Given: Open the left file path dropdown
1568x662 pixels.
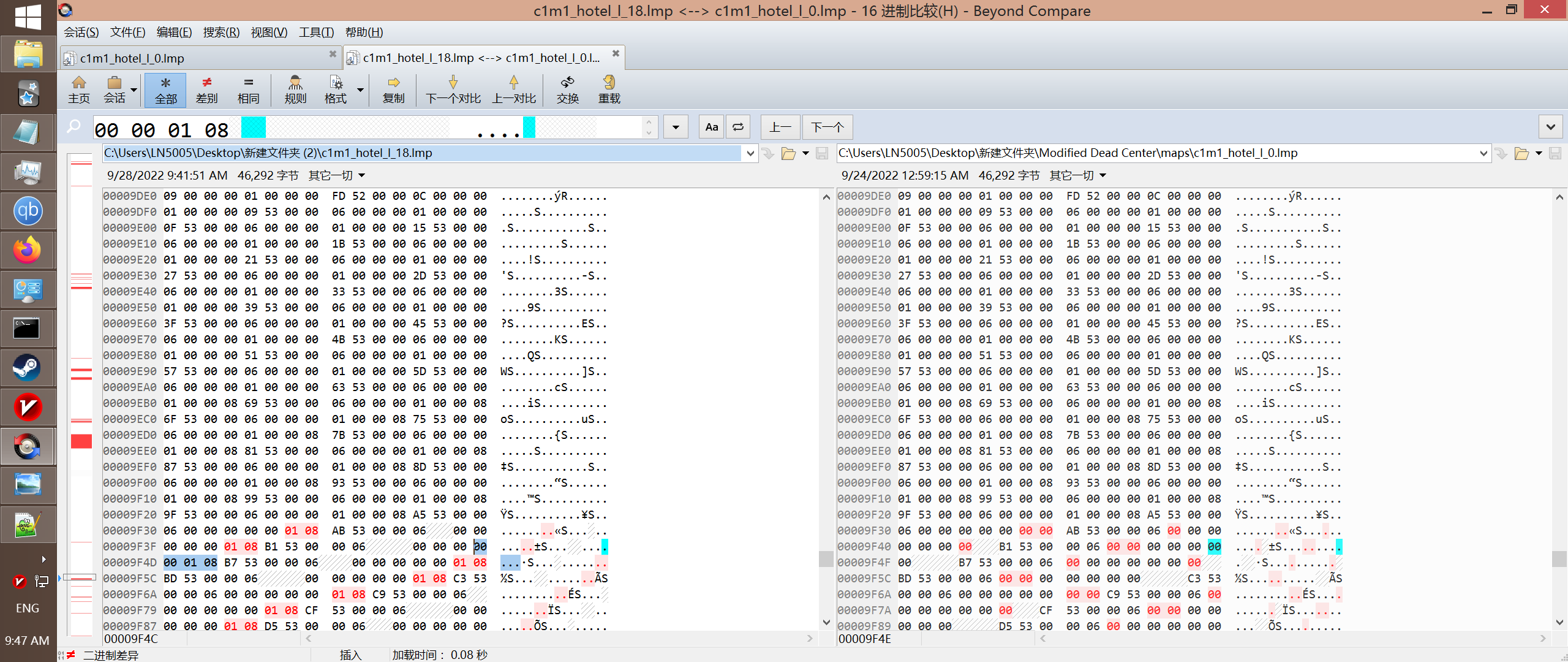Looking at the screenshot, I should point(750,153).
